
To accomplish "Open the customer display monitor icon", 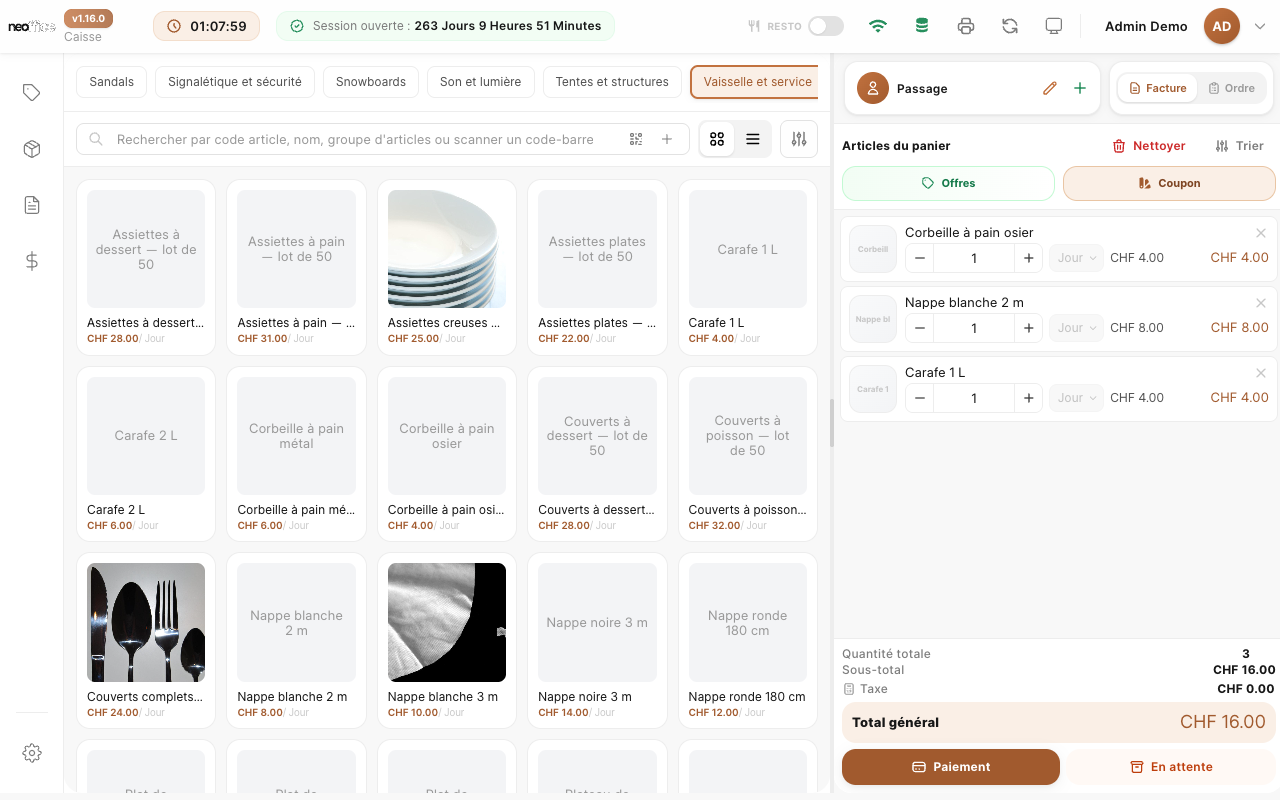I will click(1053, 26).
